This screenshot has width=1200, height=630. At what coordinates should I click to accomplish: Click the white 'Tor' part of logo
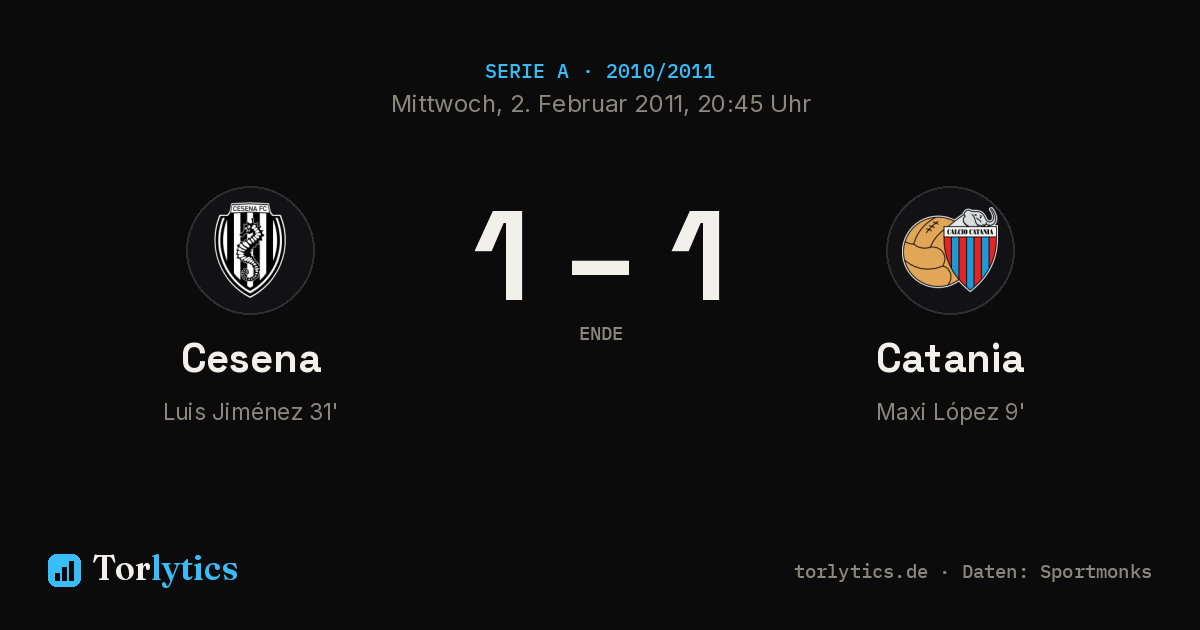pos(122,568)
